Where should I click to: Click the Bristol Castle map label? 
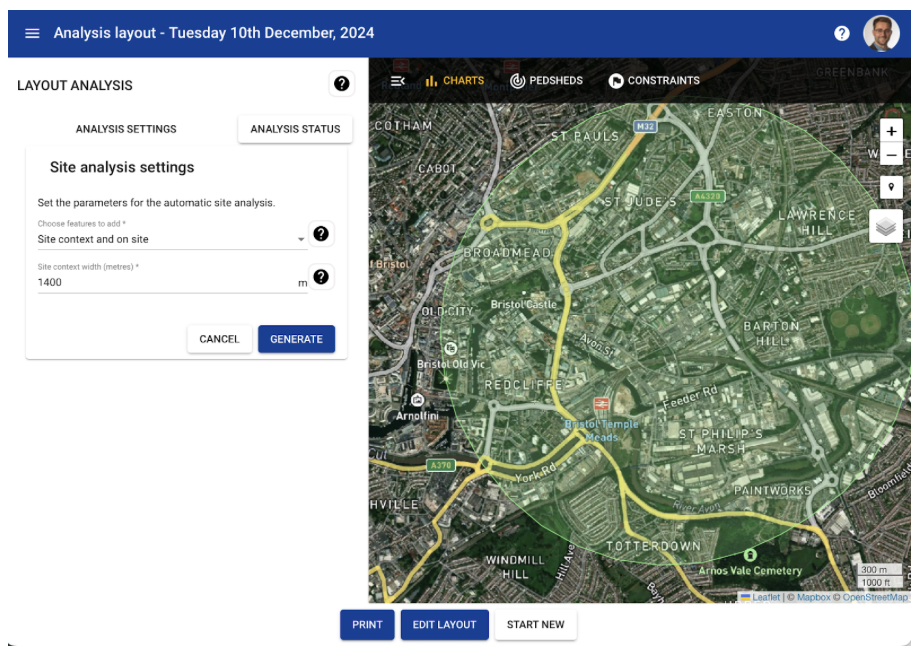click(523, 304)
